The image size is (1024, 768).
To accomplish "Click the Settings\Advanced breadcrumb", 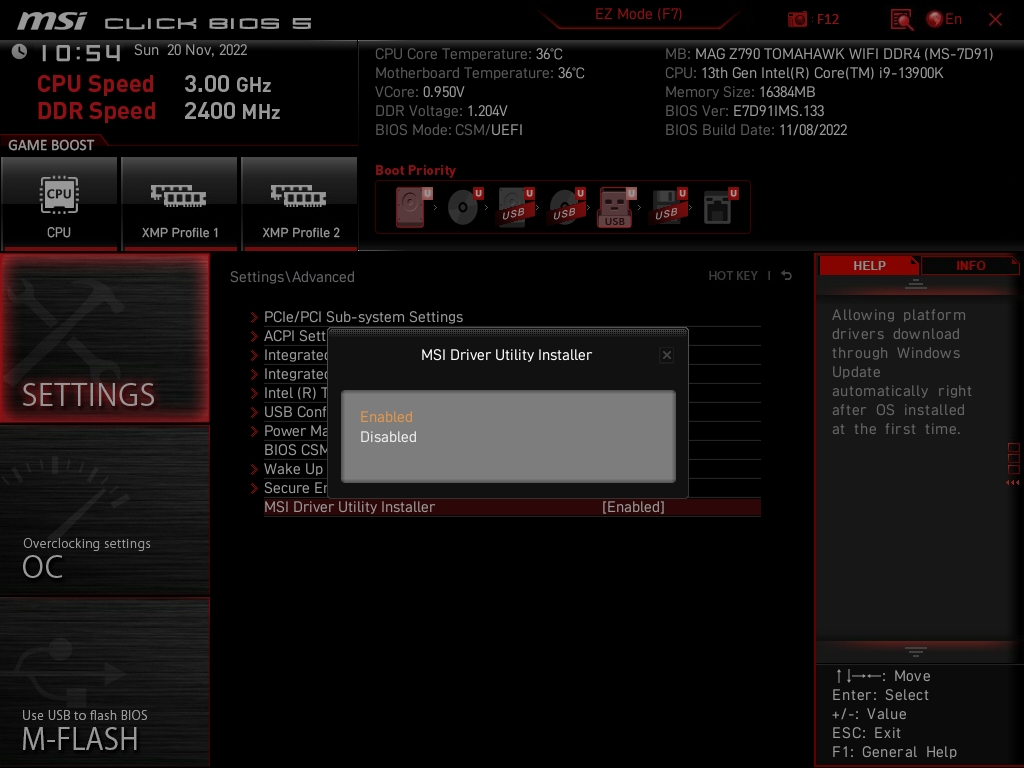I will tap(292, 277).
